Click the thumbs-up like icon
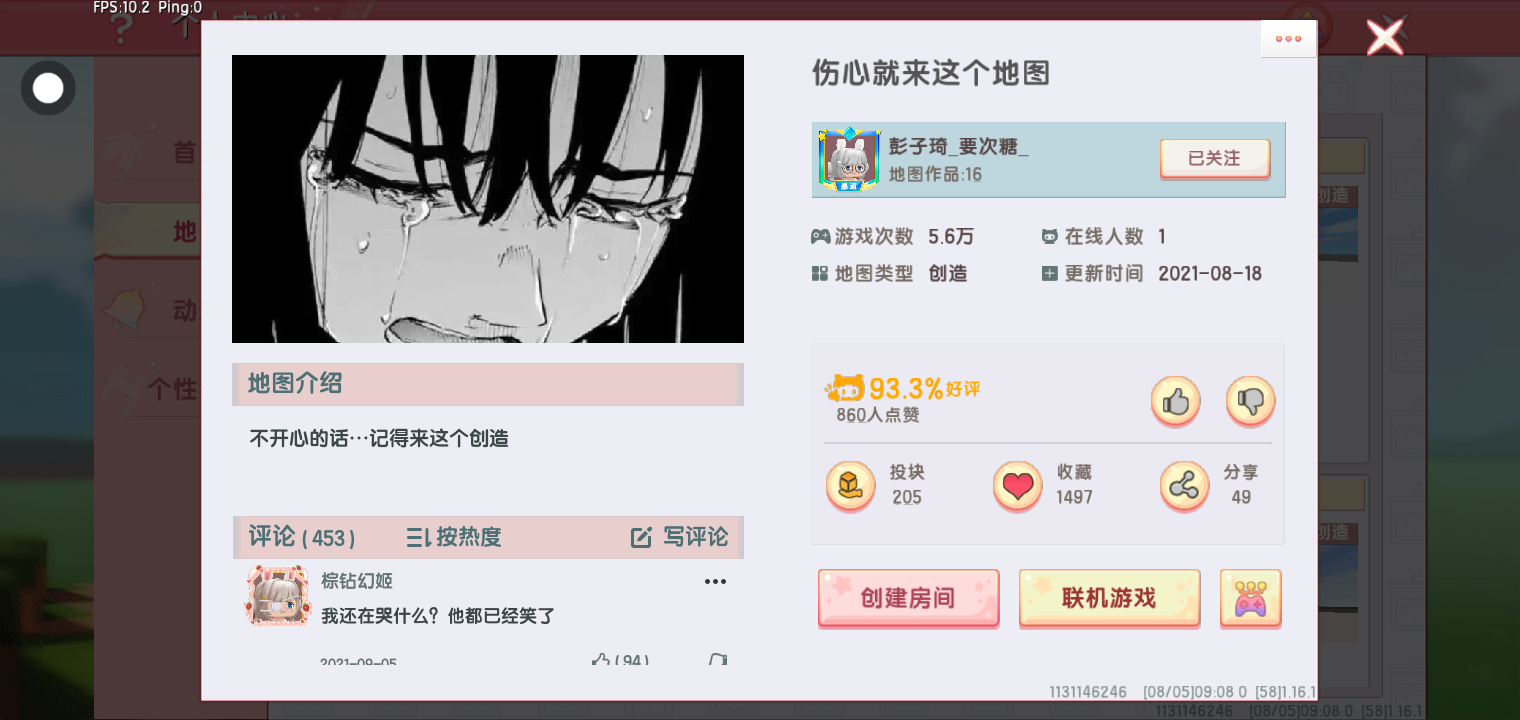 (1176, 402)
